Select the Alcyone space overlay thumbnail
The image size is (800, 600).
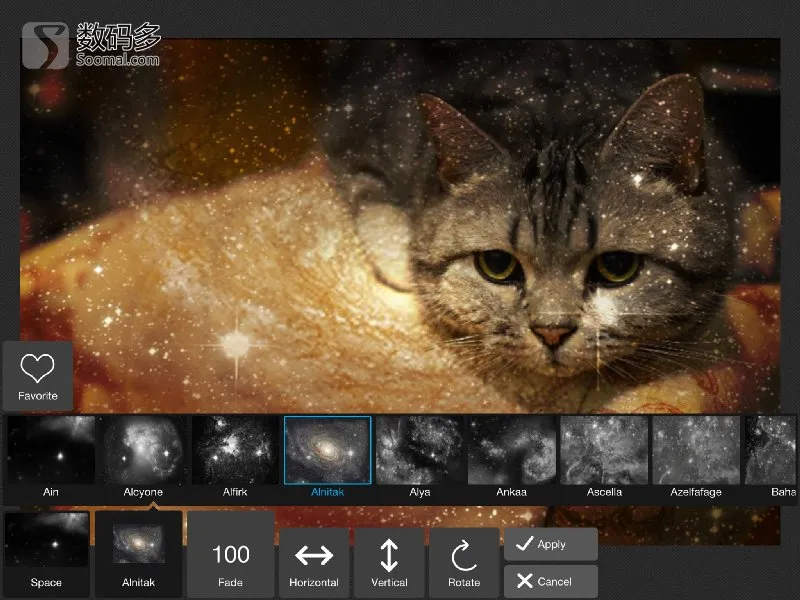pyautogui.click(x=143, y=450)
